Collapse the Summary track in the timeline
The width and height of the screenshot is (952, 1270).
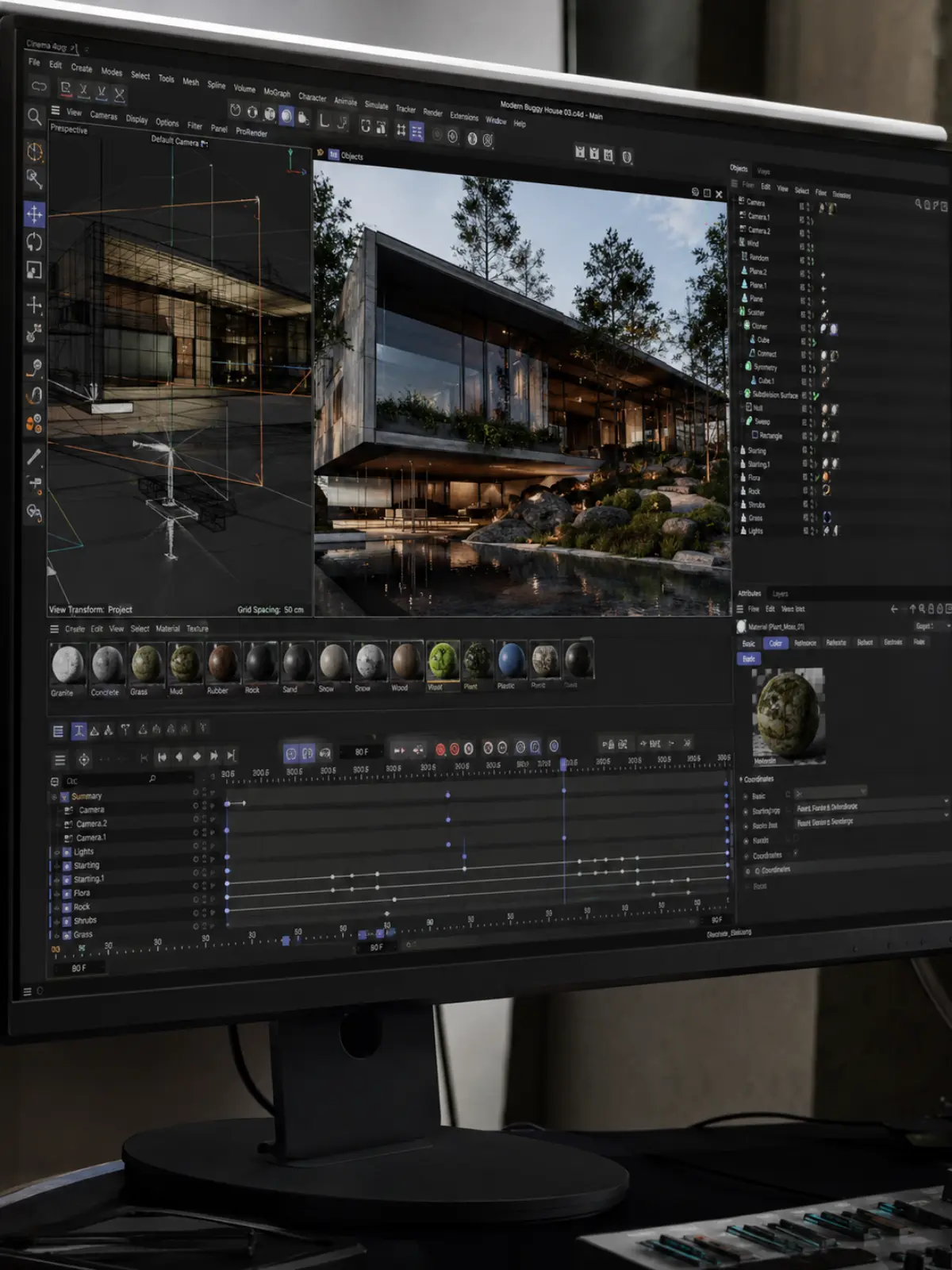pos(55,796)
